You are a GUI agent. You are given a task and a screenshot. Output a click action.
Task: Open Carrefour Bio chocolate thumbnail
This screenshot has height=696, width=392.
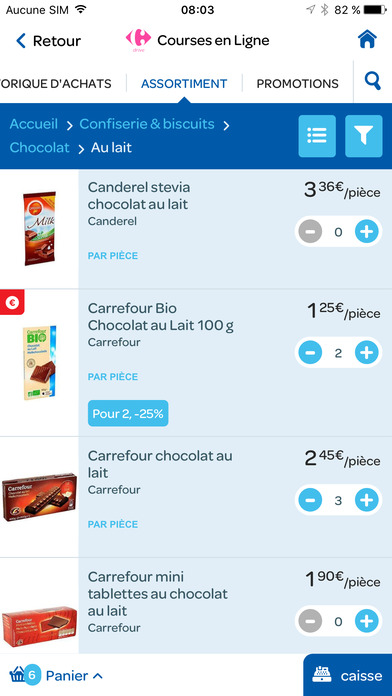click(x=40, y=362)
